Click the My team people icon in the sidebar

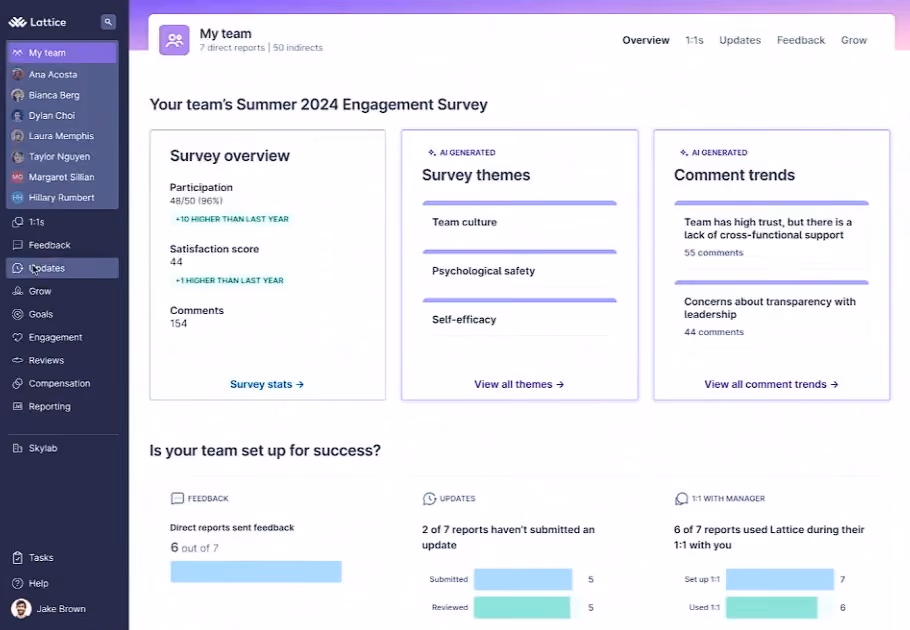(x=17, y=53)
